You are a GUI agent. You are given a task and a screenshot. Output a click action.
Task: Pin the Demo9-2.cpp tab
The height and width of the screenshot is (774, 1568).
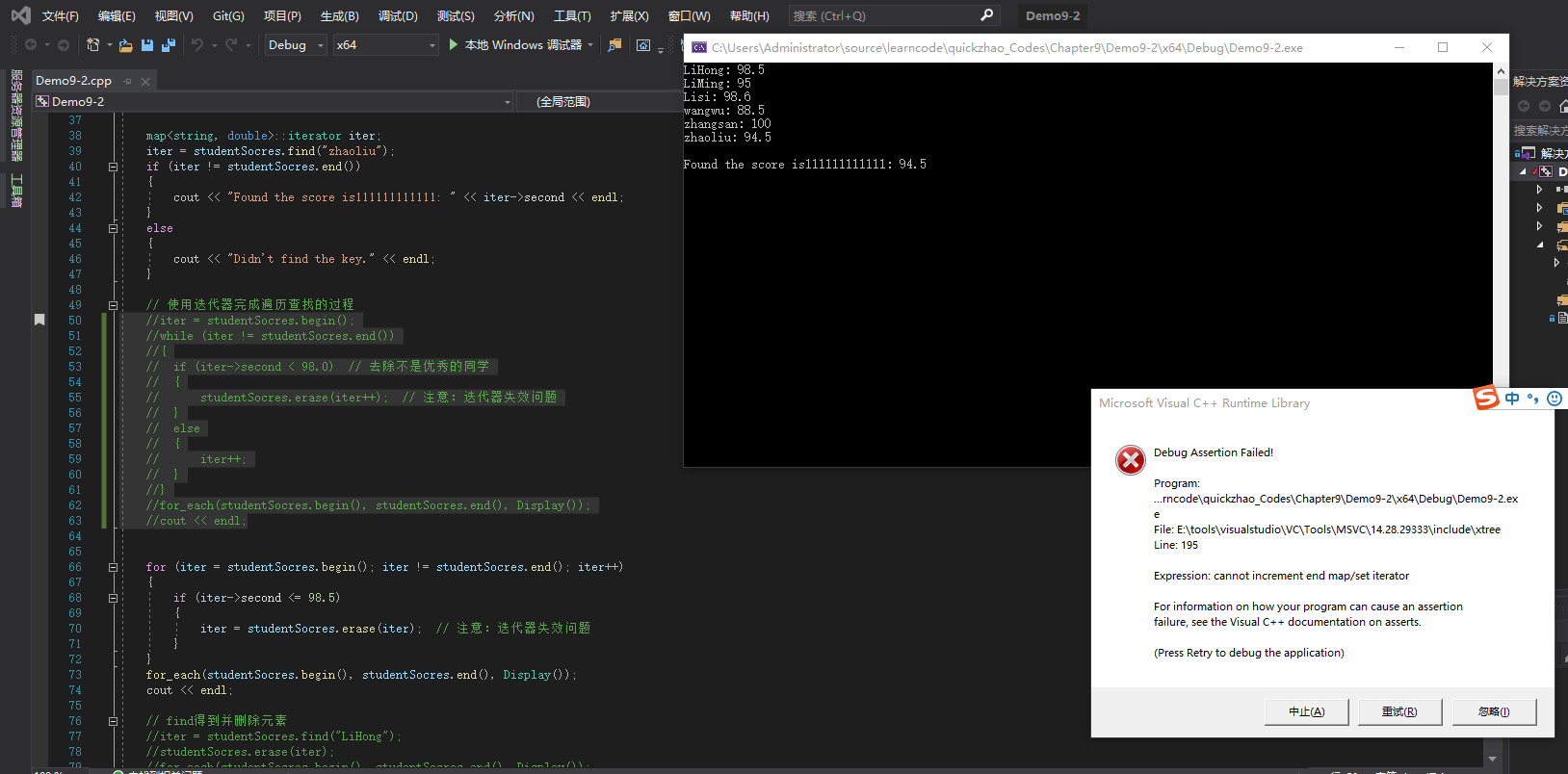(127, 81)
